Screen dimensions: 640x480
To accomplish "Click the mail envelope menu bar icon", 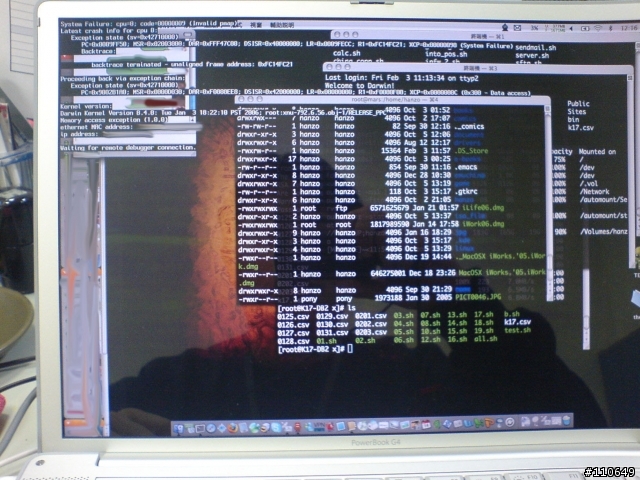I will pyautogui.click(x=517, y=28).
